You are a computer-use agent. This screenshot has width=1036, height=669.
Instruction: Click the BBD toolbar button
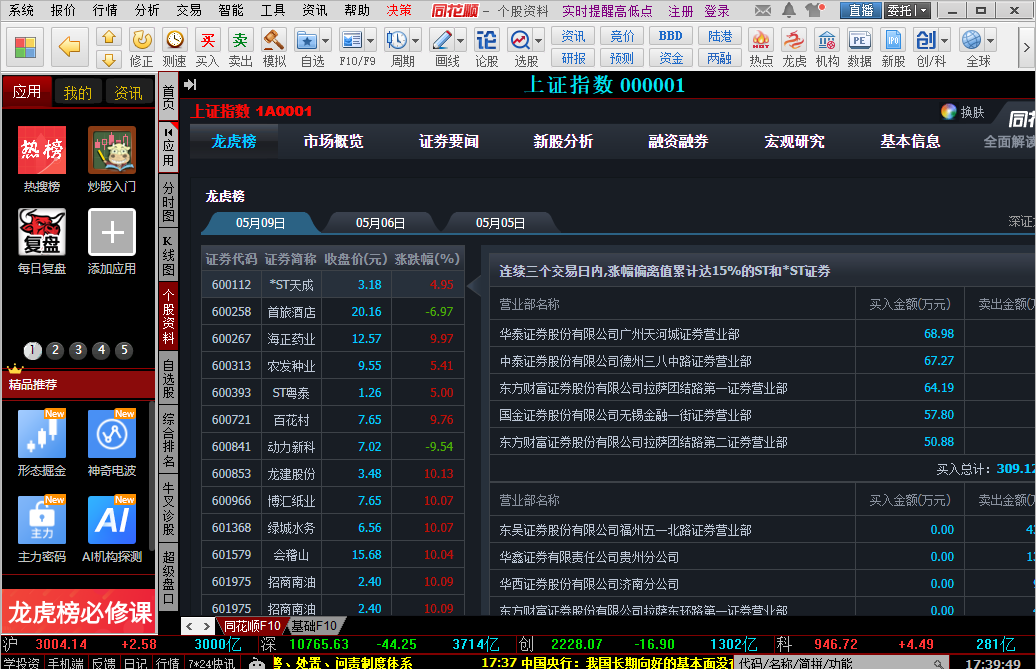(671, 36)
